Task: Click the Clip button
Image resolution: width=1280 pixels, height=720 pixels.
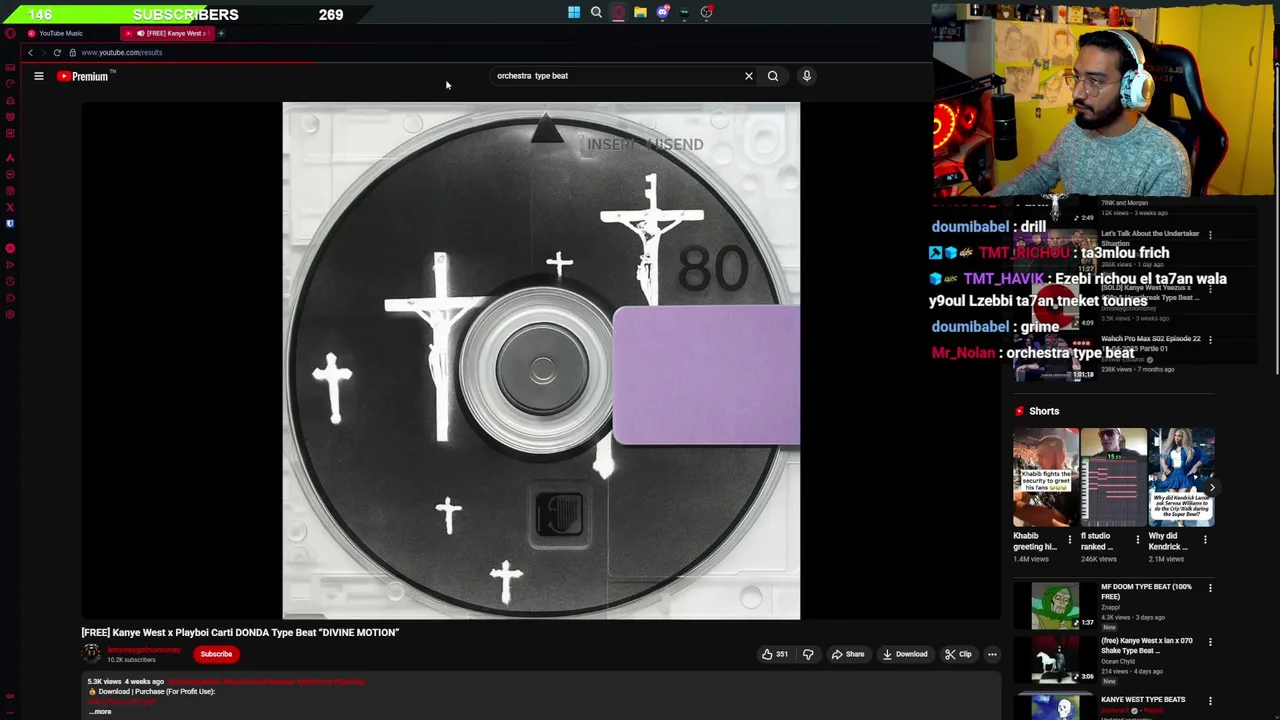Action: (958, 654)
